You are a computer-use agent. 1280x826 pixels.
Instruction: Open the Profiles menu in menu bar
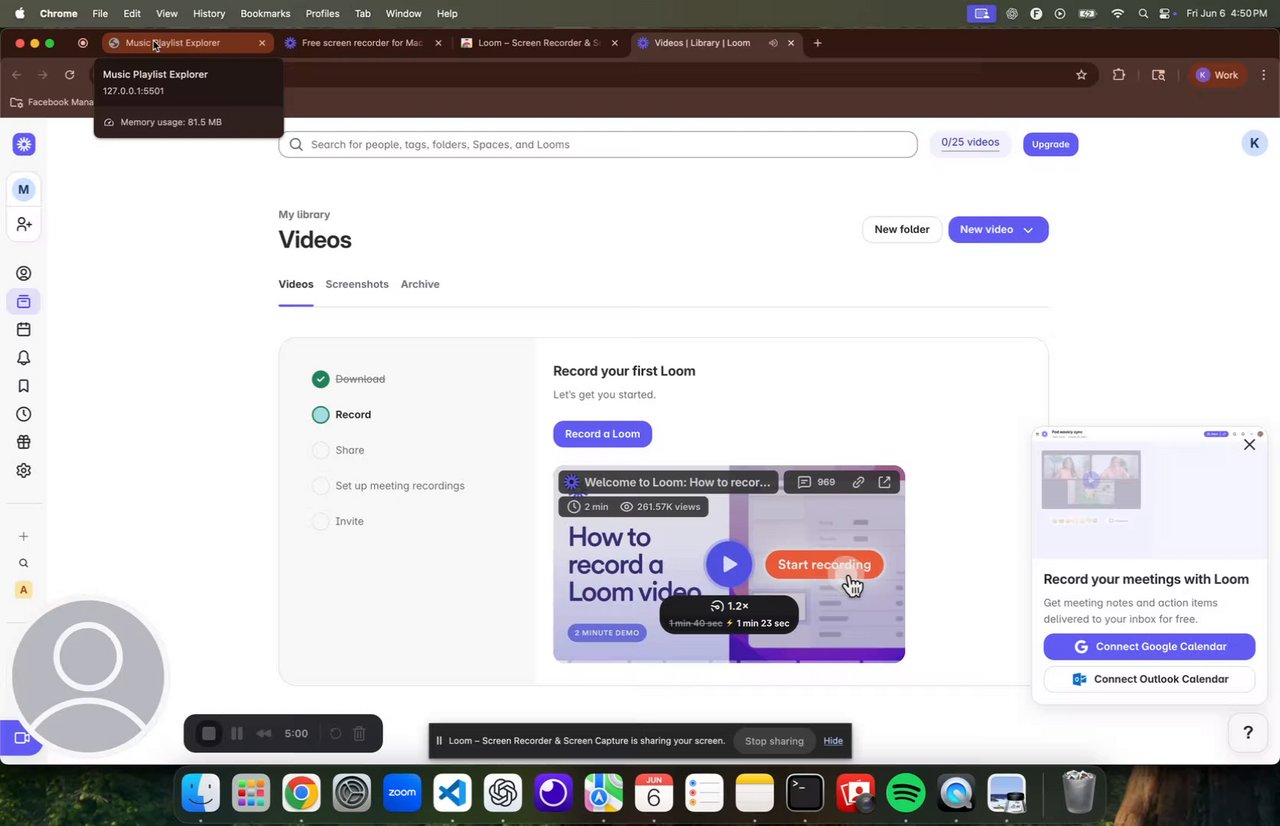322,13
